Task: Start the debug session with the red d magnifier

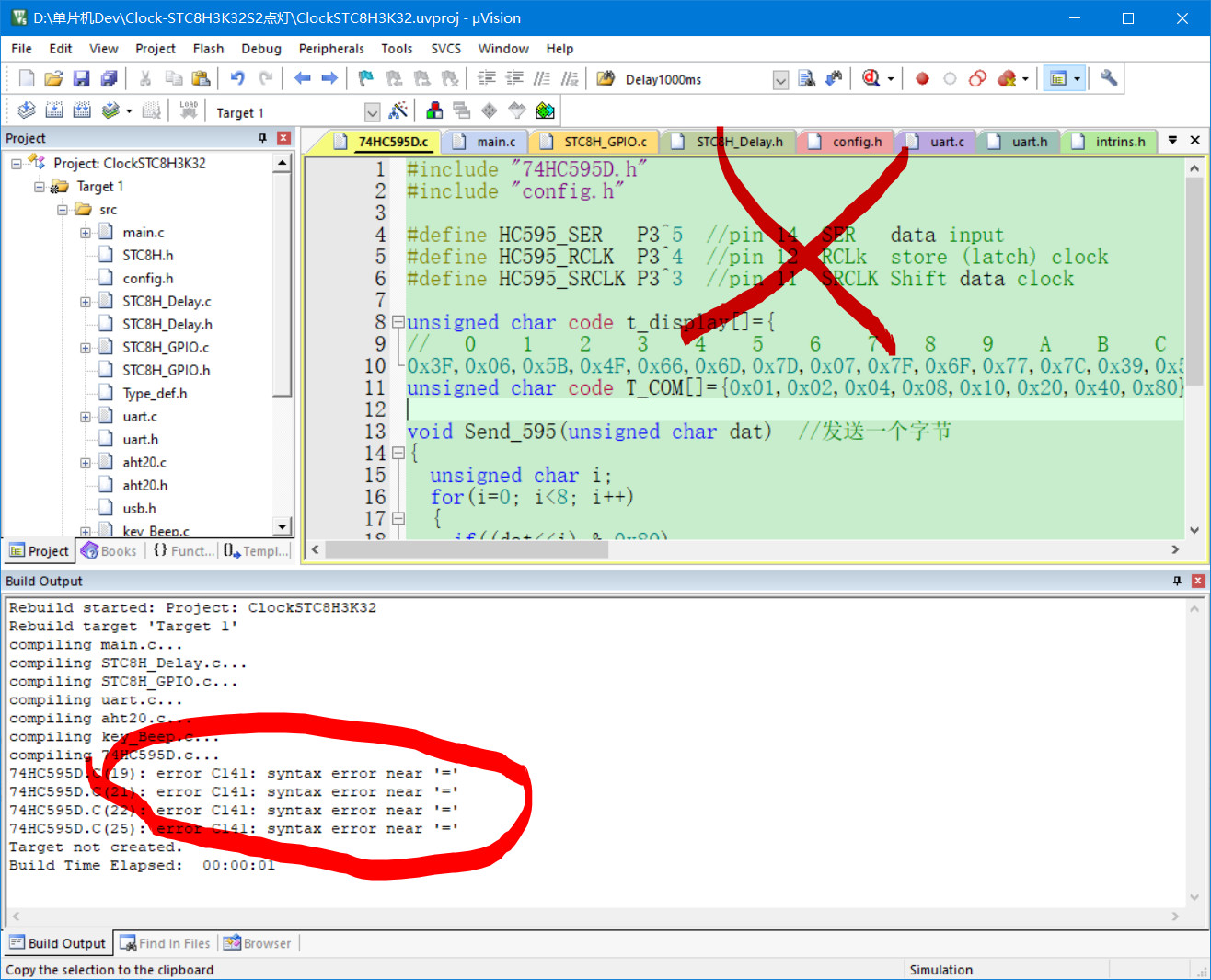Action: click(x=871, y=79)
